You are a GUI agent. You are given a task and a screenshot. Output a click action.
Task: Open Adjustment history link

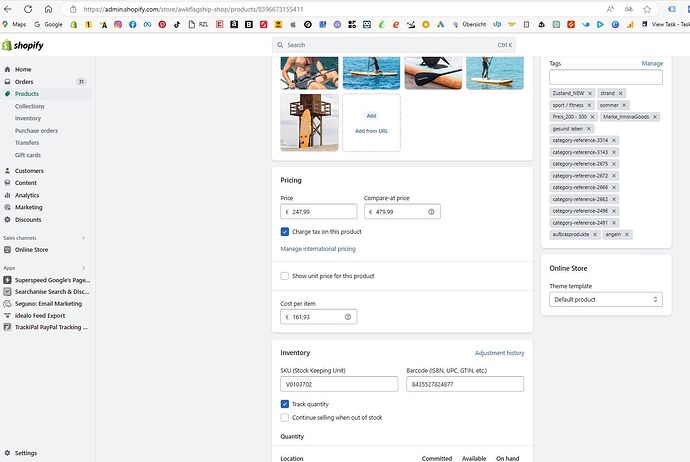pos(499,353)
